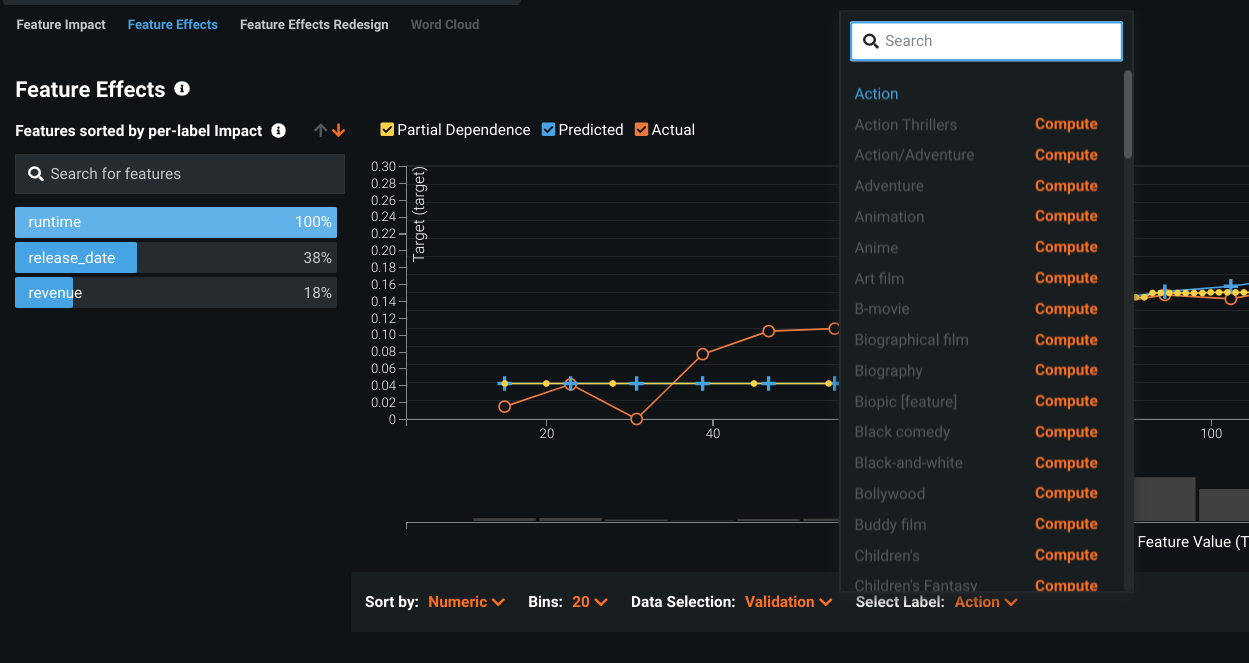Expand the Bins 20 dropdown
Image resolution: width=1249 pixels, height=663 pixels.
coord(589,602)
